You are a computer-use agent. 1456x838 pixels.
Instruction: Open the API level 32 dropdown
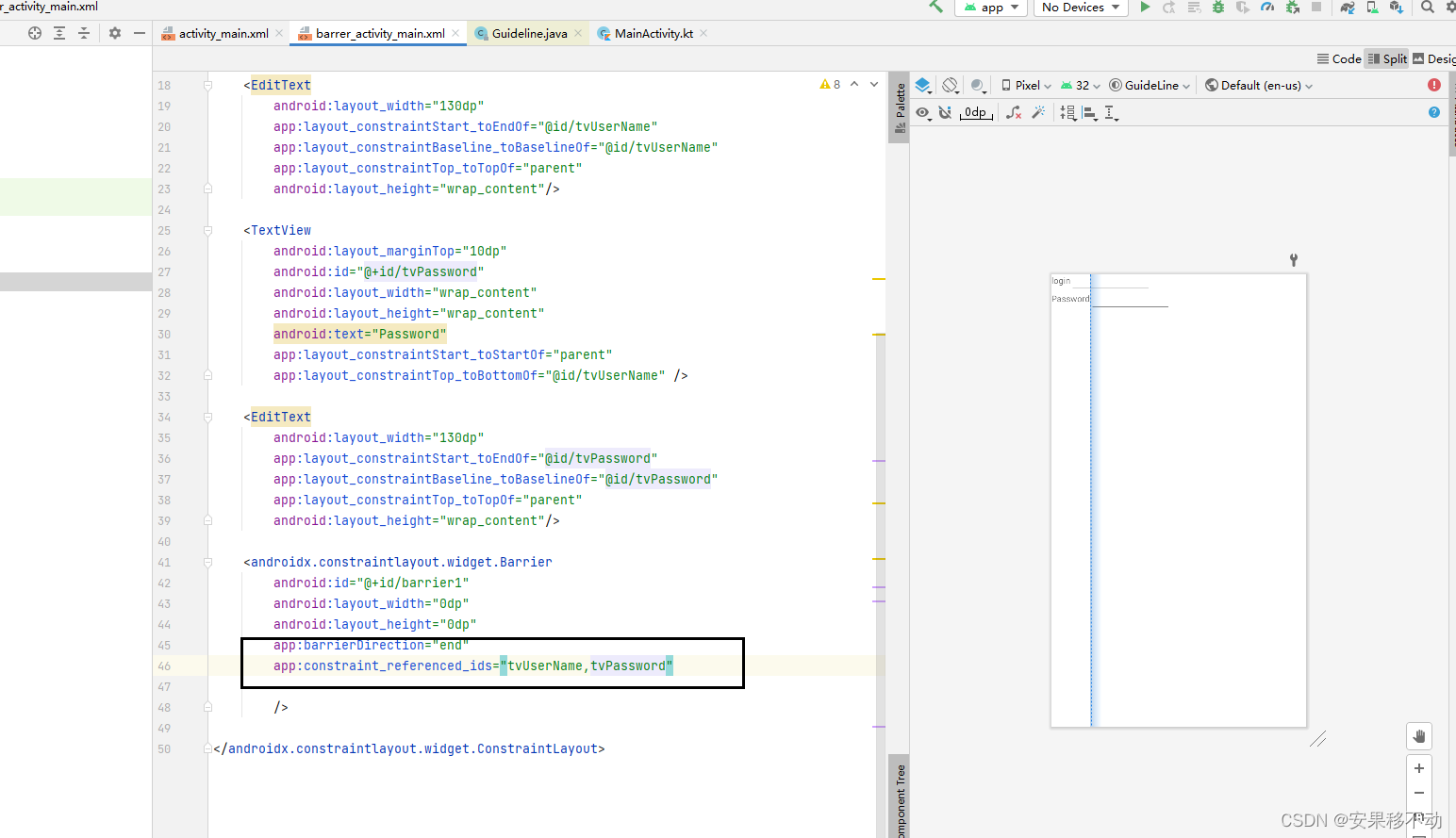pos(1079,85)
